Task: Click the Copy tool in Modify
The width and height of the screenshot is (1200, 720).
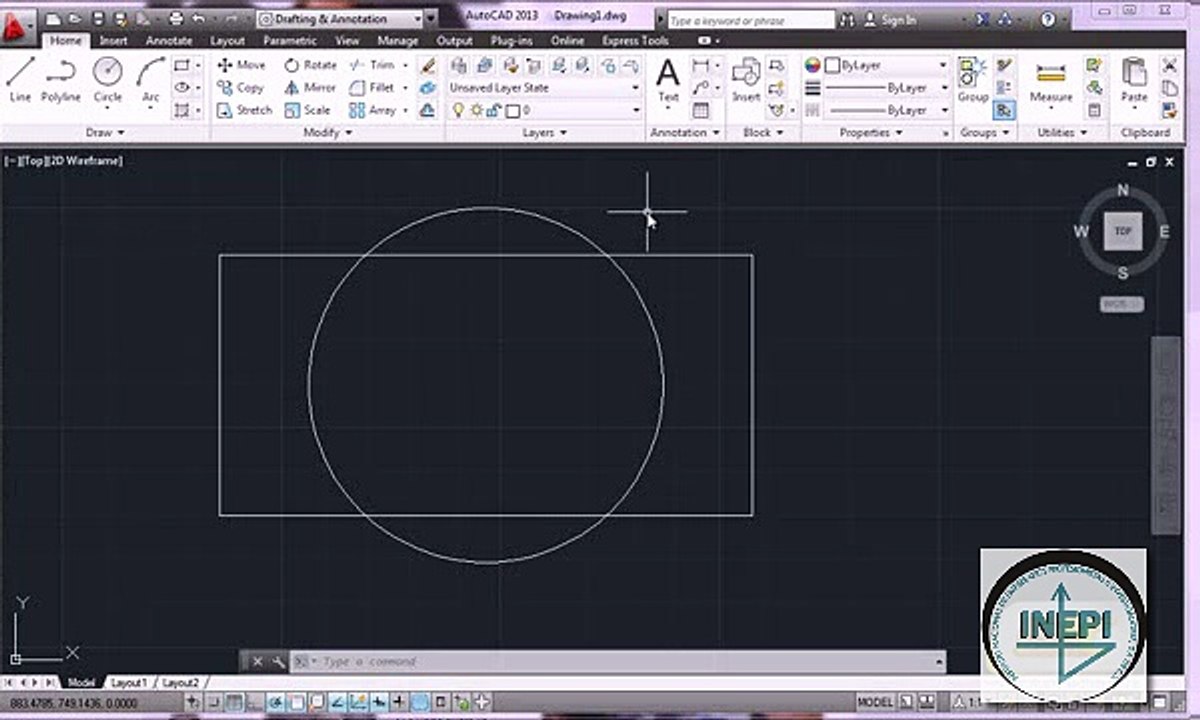Action: 241,88
